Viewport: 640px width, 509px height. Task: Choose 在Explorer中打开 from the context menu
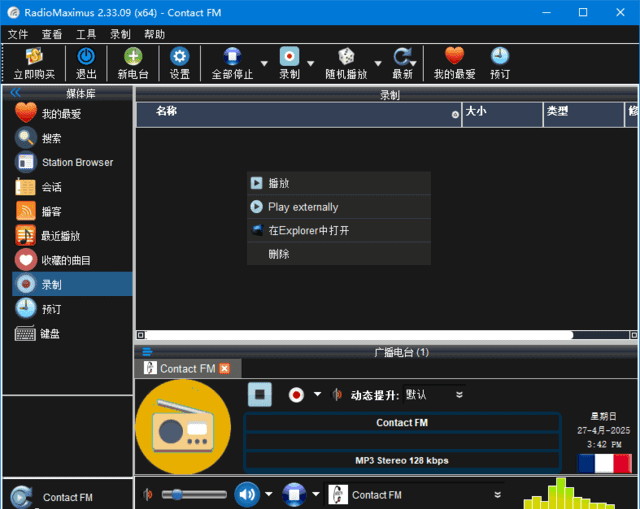click(339, 230)
